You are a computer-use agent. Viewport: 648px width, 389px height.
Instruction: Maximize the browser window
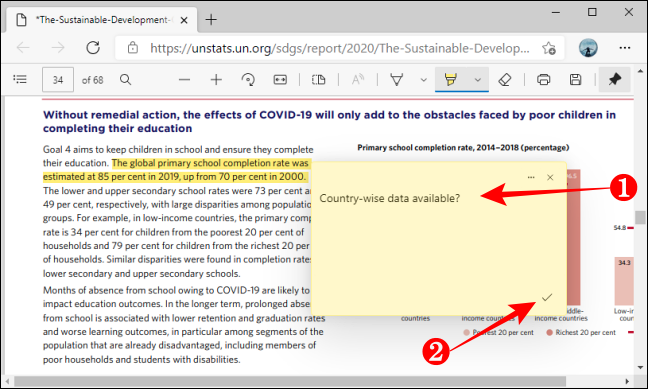(592, 12)
